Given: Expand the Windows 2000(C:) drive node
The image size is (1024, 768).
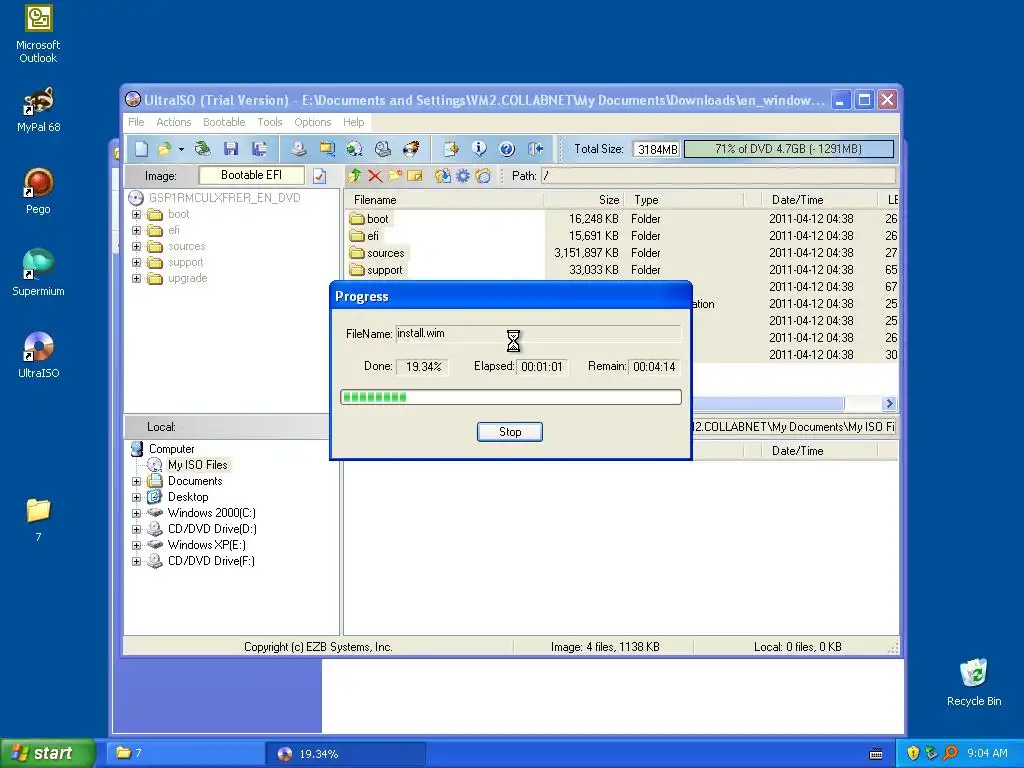Looking at the screenshot, I should click(x=136, y=513).
